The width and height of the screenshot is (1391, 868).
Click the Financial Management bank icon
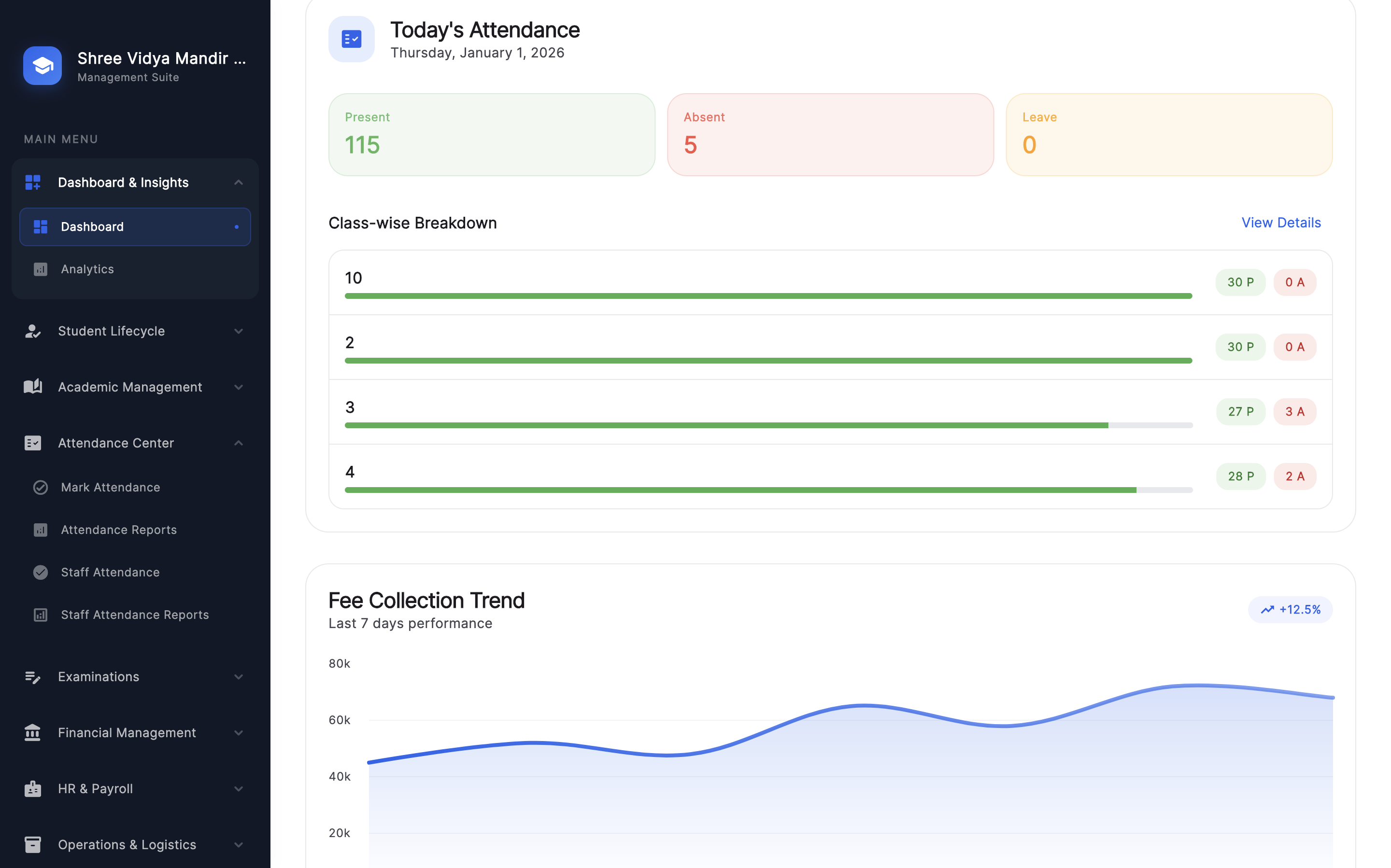pos(33,732)
